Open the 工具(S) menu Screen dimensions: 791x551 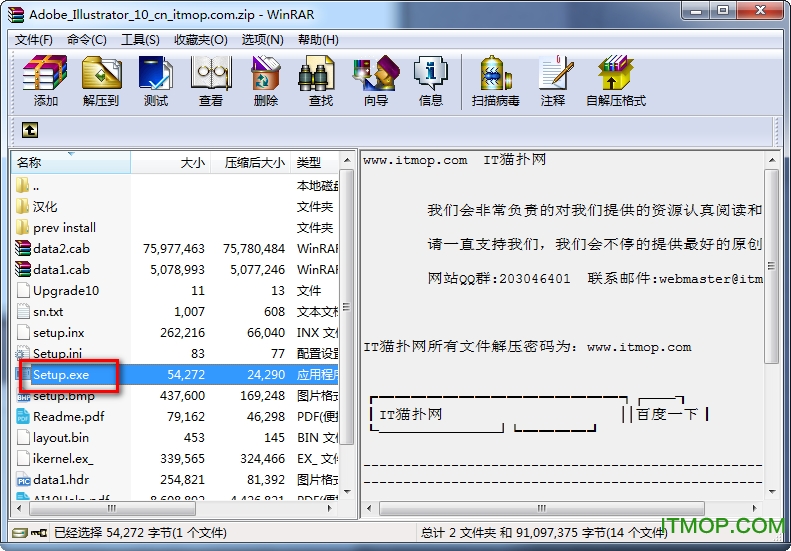(x=140, y=40)
